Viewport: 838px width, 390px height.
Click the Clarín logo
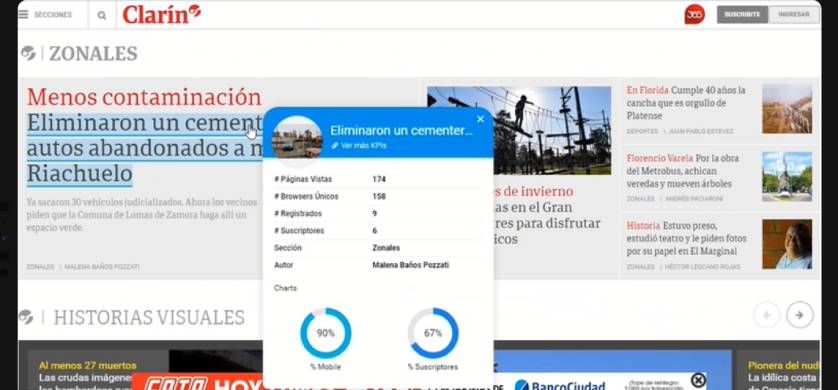coord(161,14)
